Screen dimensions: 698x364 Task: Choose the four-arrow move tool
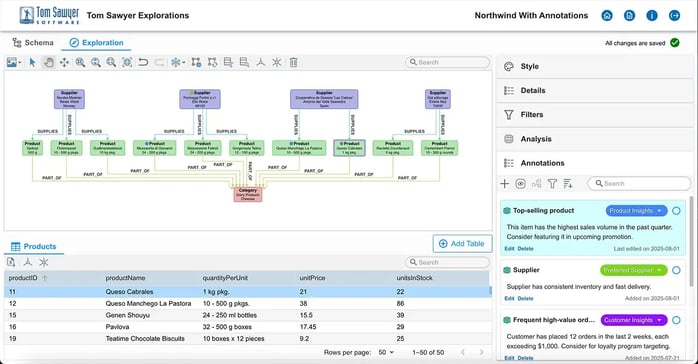pyautogui.click(x=64, y=62)
